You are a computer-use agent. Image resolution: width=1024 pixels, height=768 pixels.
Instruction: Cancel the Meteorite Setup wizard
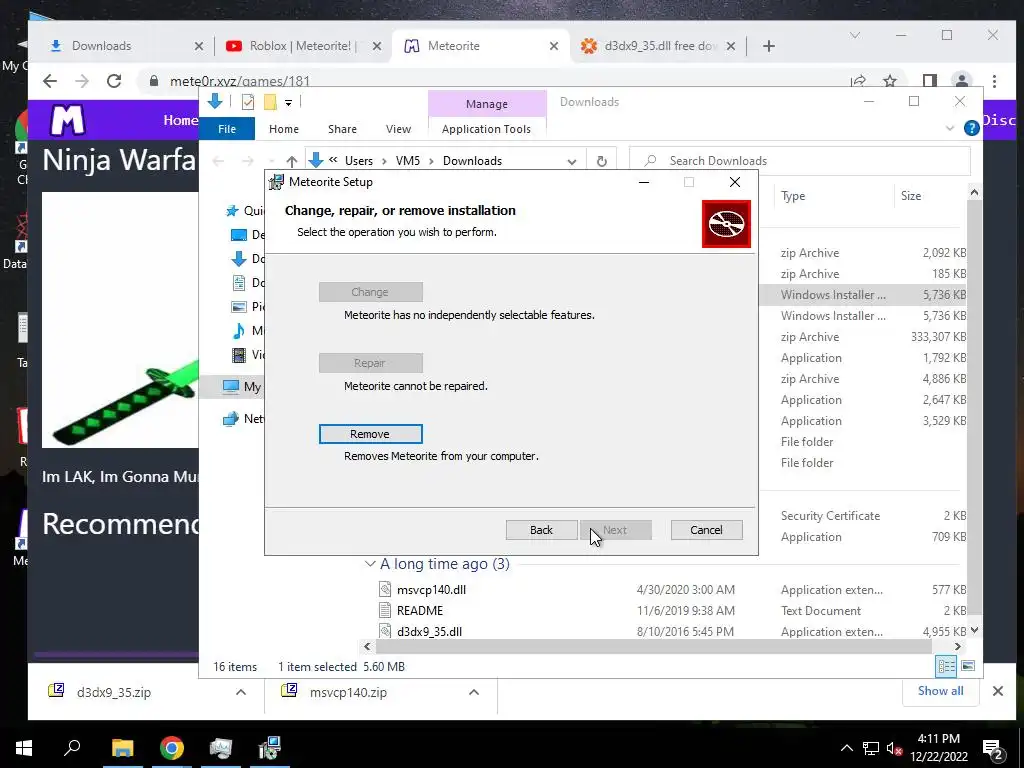(707, 530)
